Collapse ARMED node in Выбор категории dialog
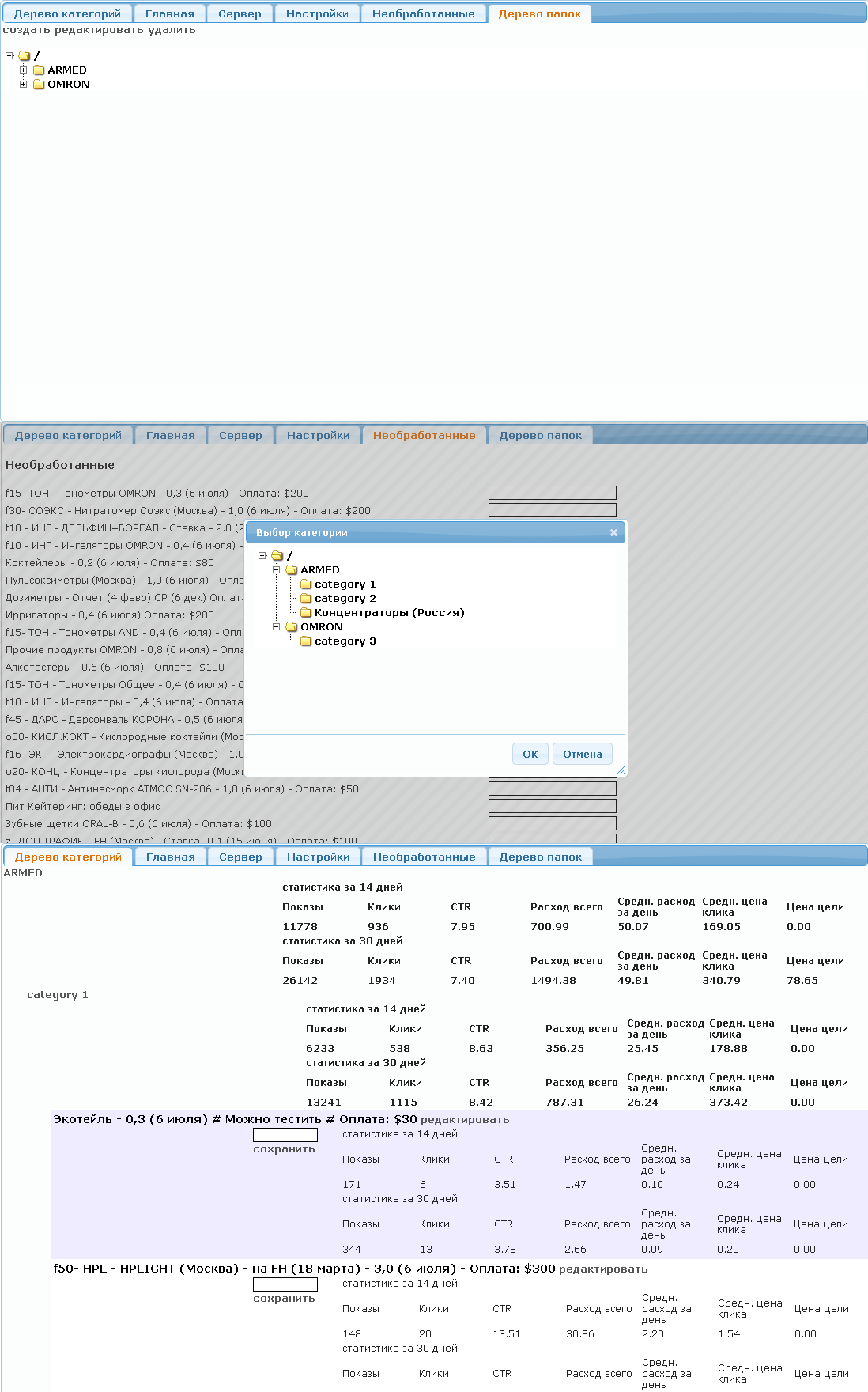 pyautogui.click(x=277, y=569)
